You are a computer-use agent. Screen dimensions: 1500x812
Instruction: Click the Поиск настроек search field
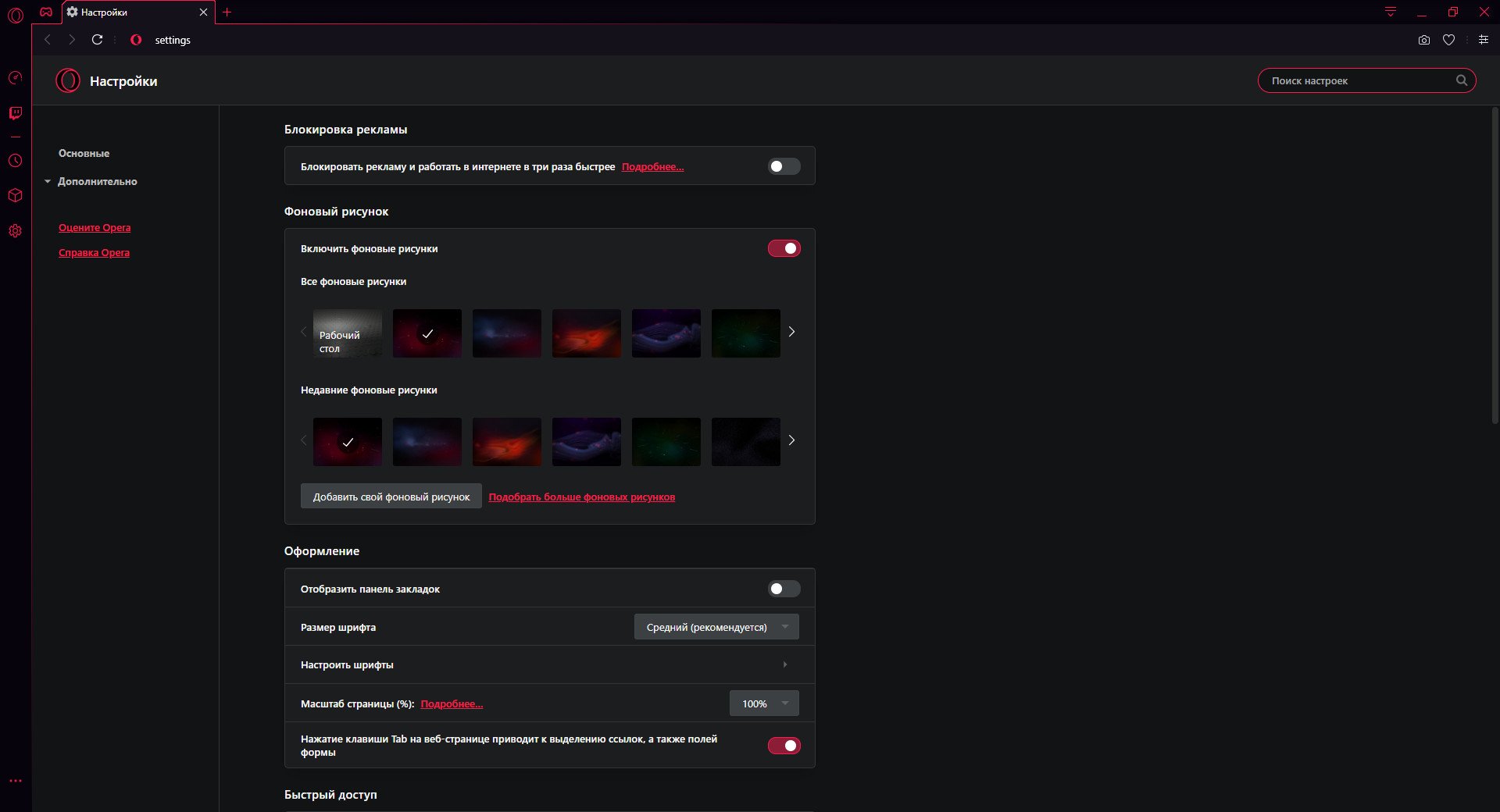click(x=1359, y=80)
